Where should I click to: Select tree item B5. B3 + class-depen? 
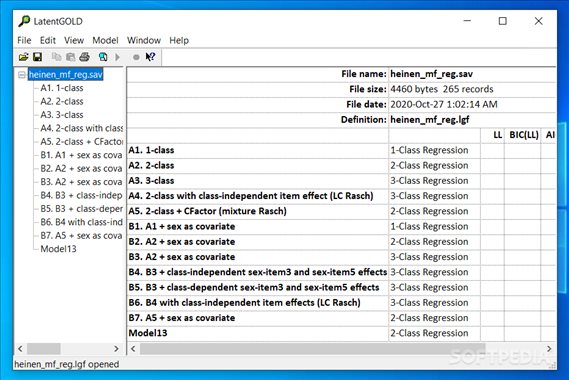coord(82,209)
